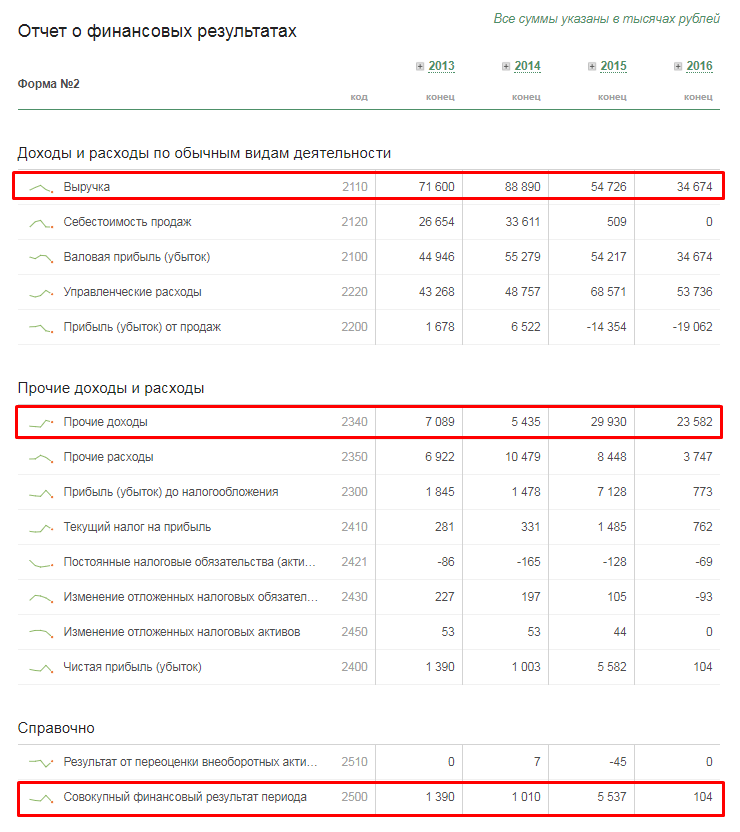Click the Справочно section heading

tap(56, 729)
